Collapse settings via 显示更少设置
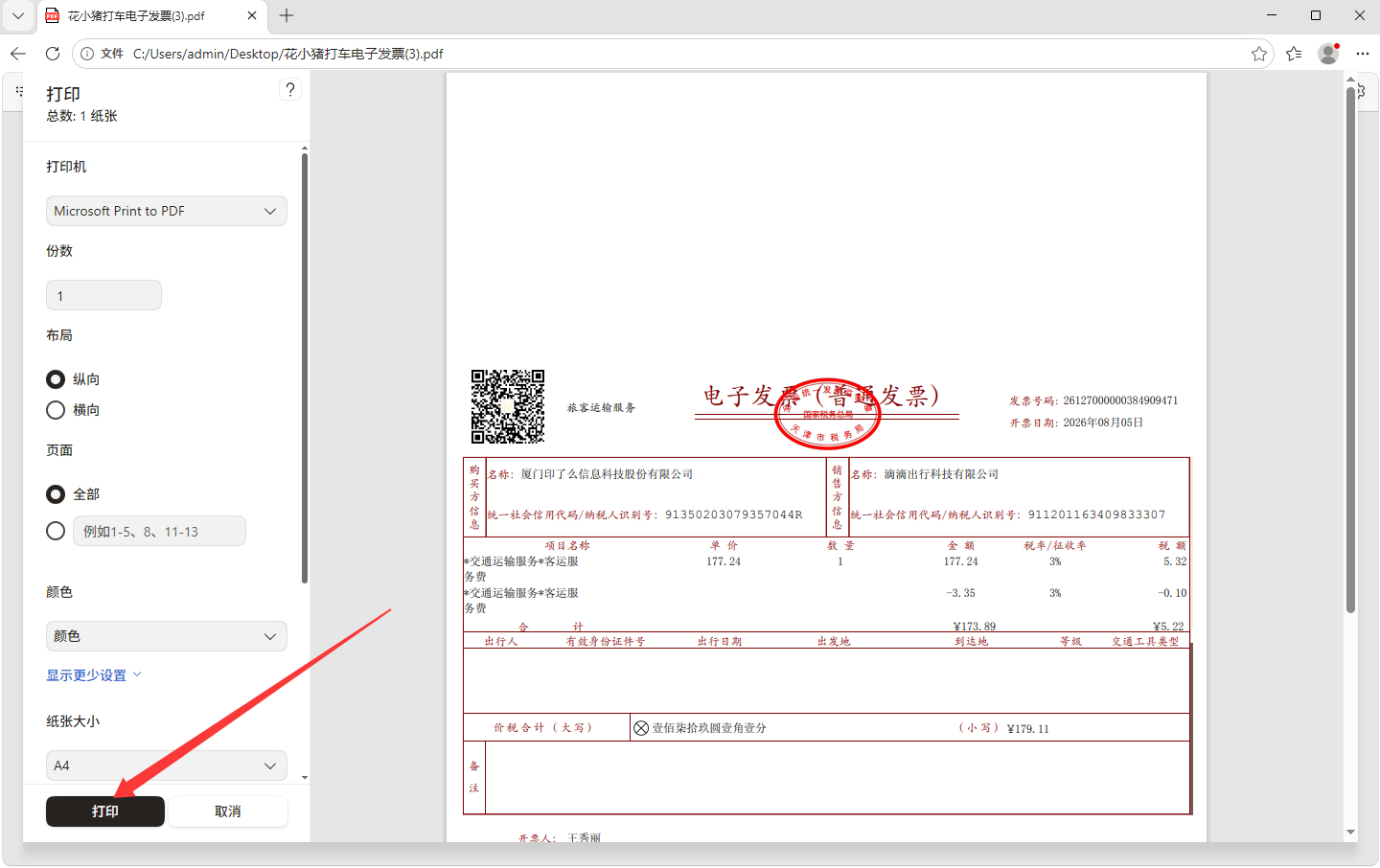Screen dimensions: 1380x868 (x=94, y=675)
